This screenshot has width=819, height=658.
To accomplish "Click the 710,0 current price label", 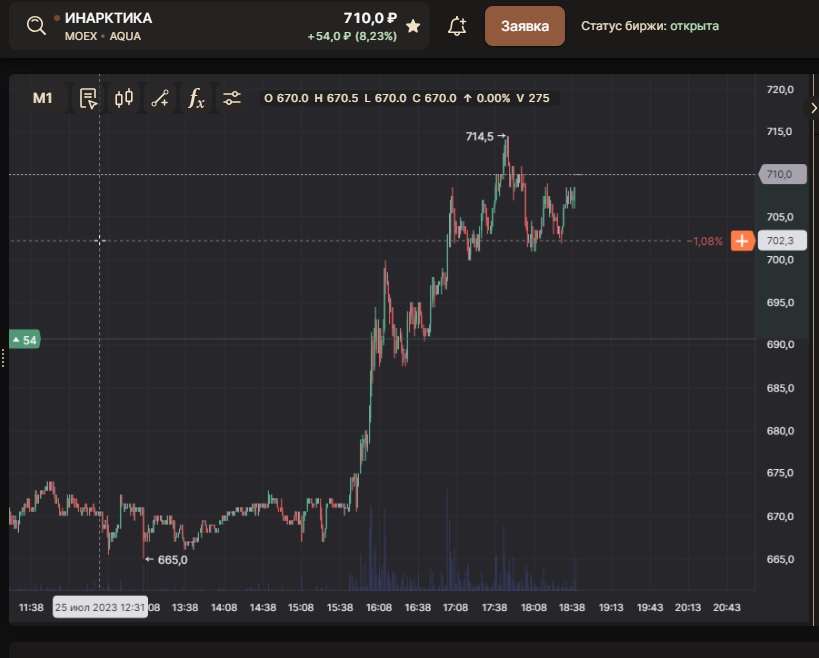I will (782, 174).
